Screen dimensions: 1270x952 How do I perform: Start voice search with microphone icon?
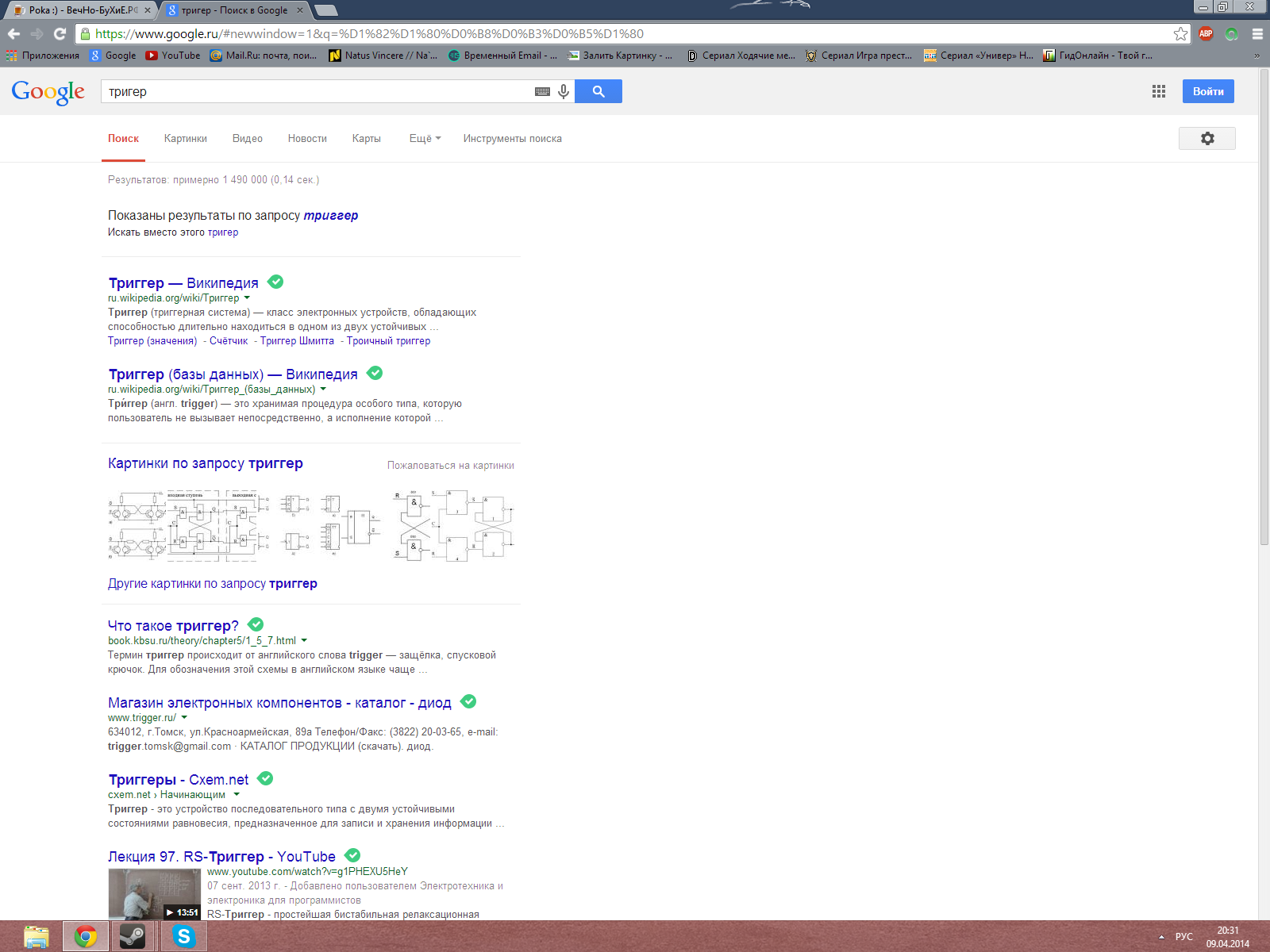(x=564, y=91)
